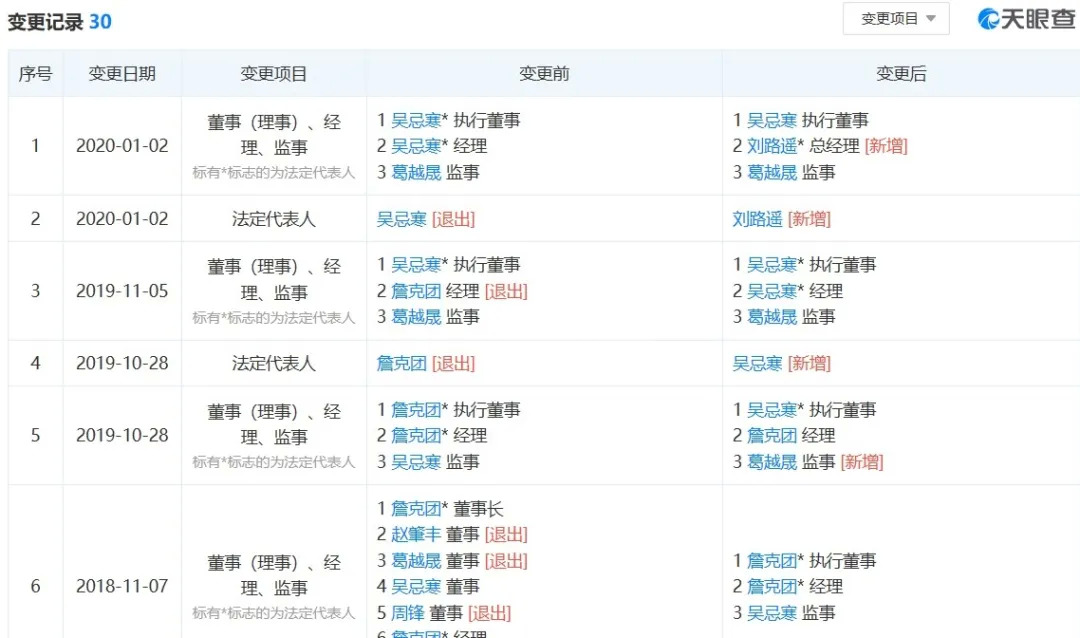Open 詹克团 经理 link in row 6 变更后
1080x638 pixels.
pyautogui.click(x=771, y=587)
